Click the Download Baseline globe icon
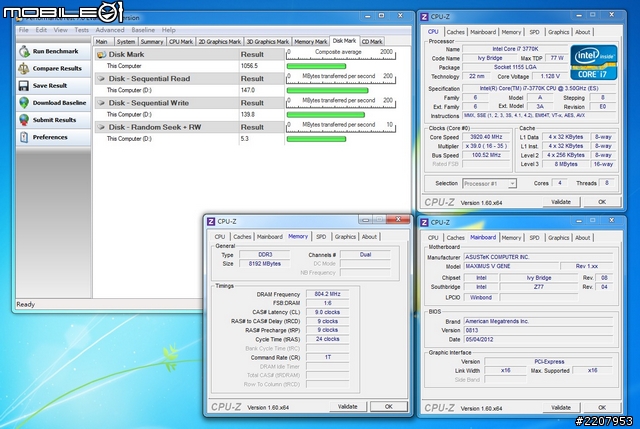Screen dimensions: 640x429 point(24,102)
